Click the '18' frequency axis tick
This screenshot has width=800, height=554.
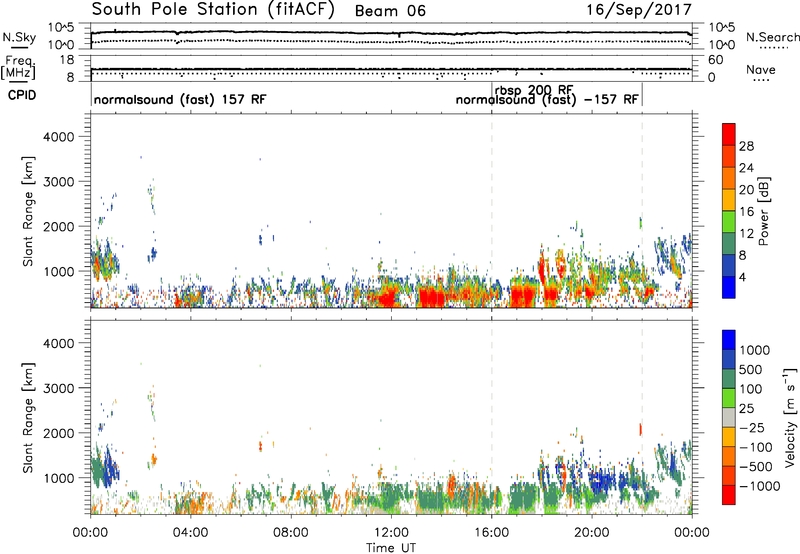[66, 60]
